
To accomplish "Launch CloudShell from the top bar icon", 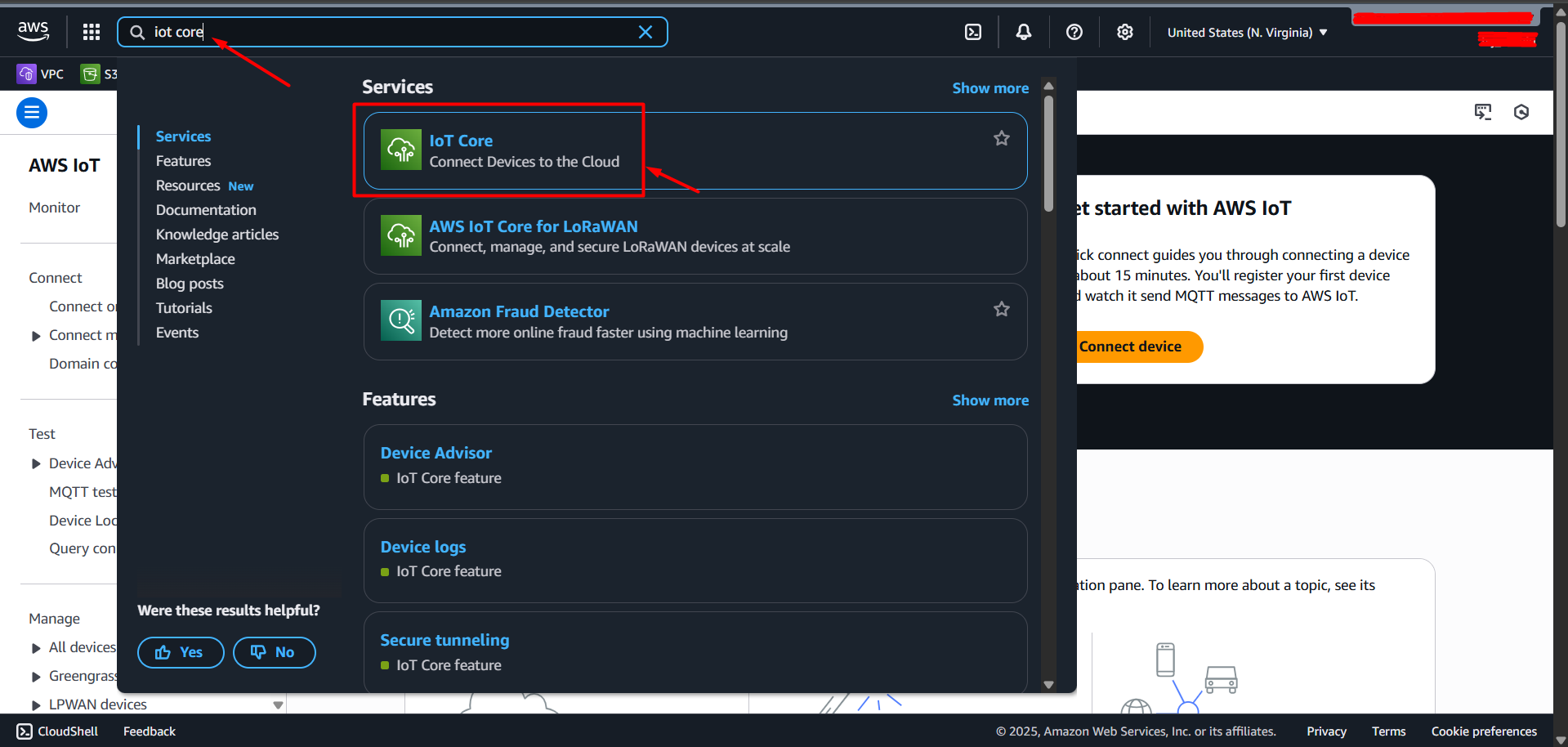I will point(972,32).
